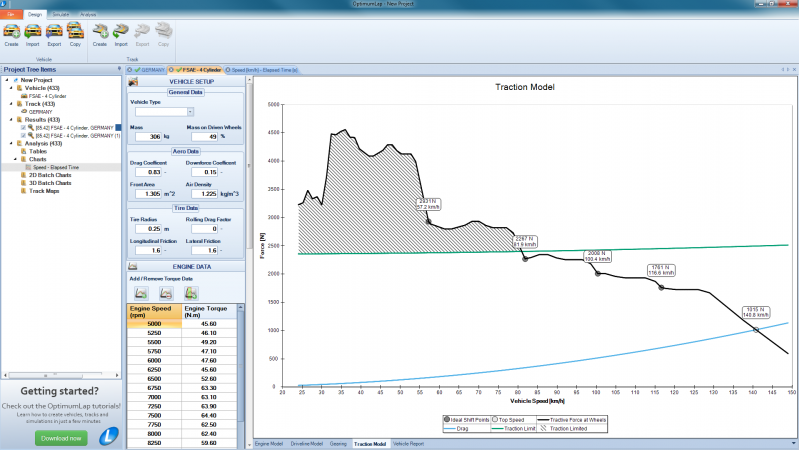Image resolution: width=799 pixels, height=450 pixels.
Task: Toggle checkbox of first FSAE - 4 Cylinder, GERMANY result
Action: [23, 127]
